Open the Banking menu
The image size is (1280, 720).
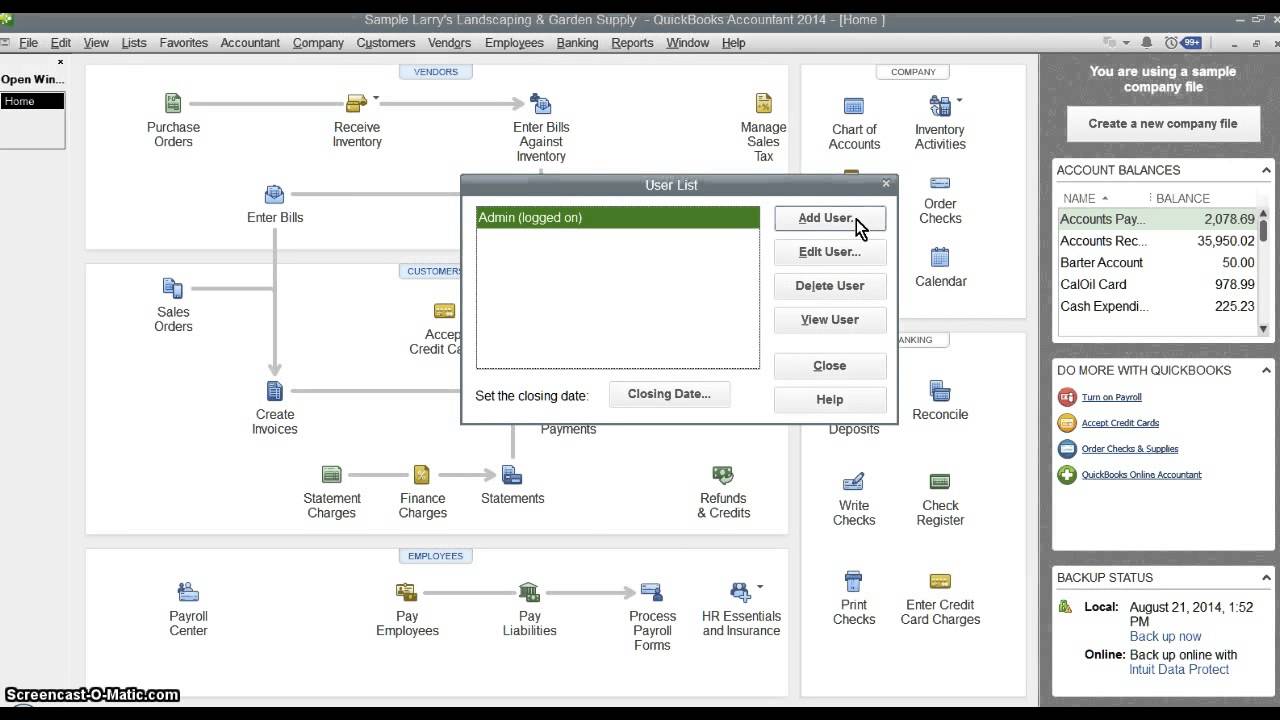[577, 43]
